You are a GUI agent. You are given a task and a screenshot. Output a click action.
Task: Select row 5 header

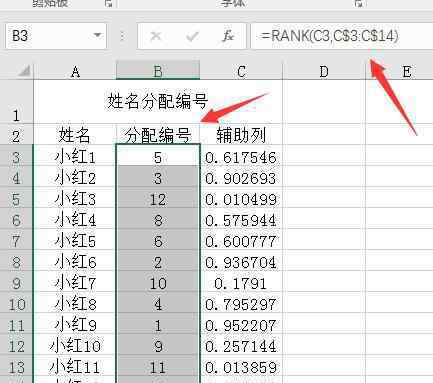[16, 197]
